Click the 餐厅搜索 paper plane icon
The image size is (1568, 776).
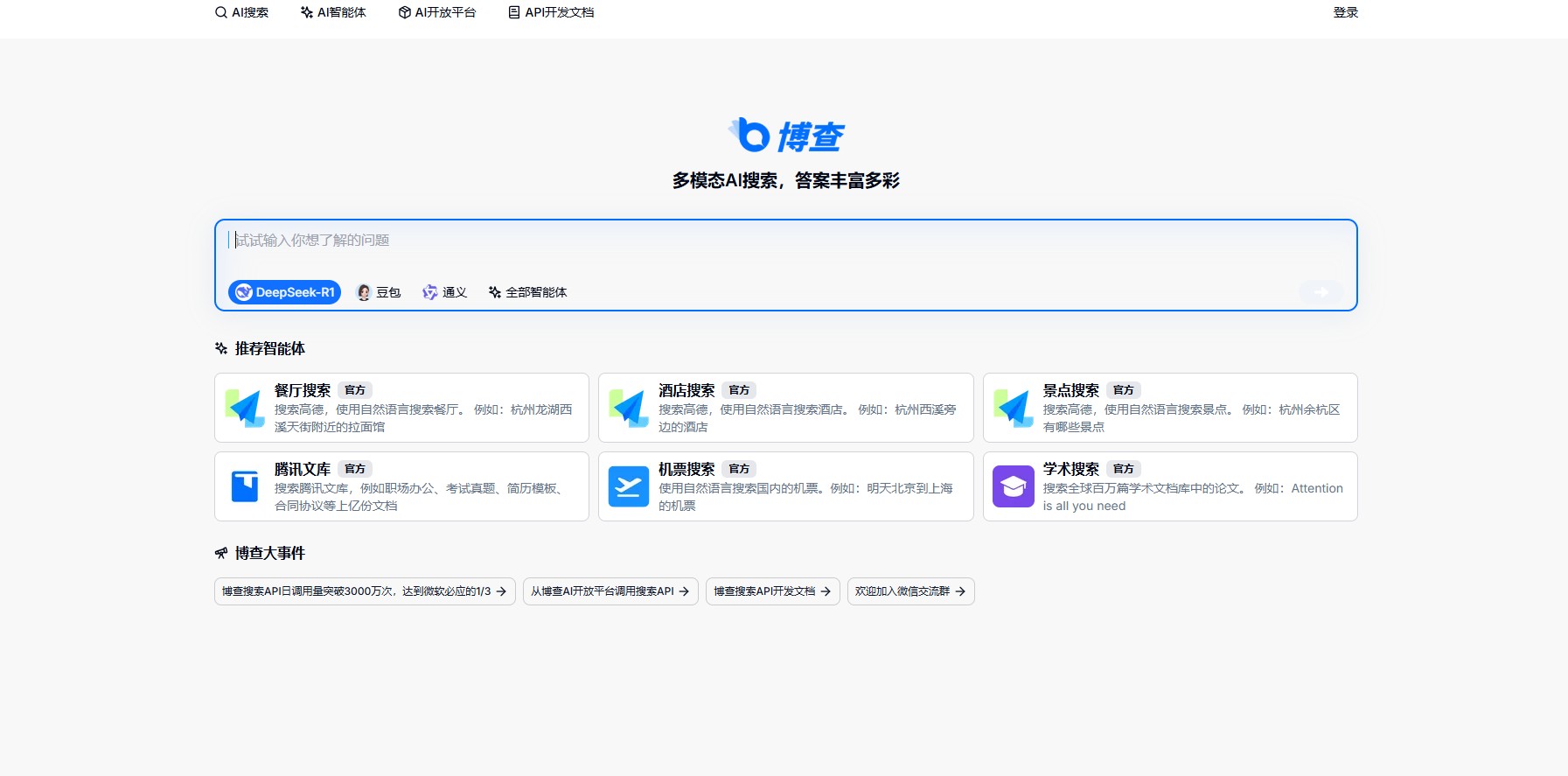tap(245, 408)
